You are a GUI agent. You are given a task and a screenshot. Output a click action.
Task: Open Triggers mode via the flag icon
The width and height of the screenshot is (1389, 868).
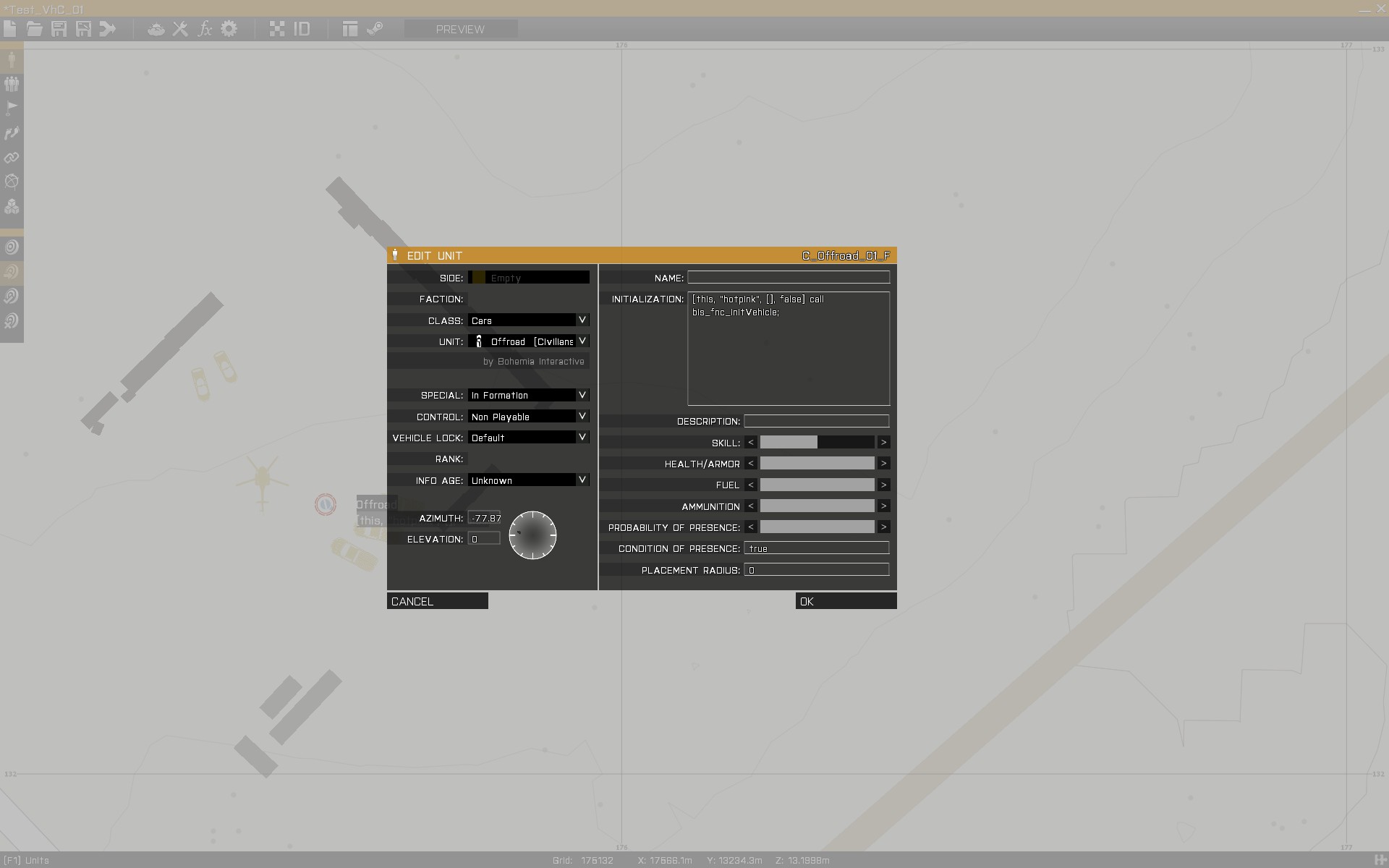pos(11,108)
